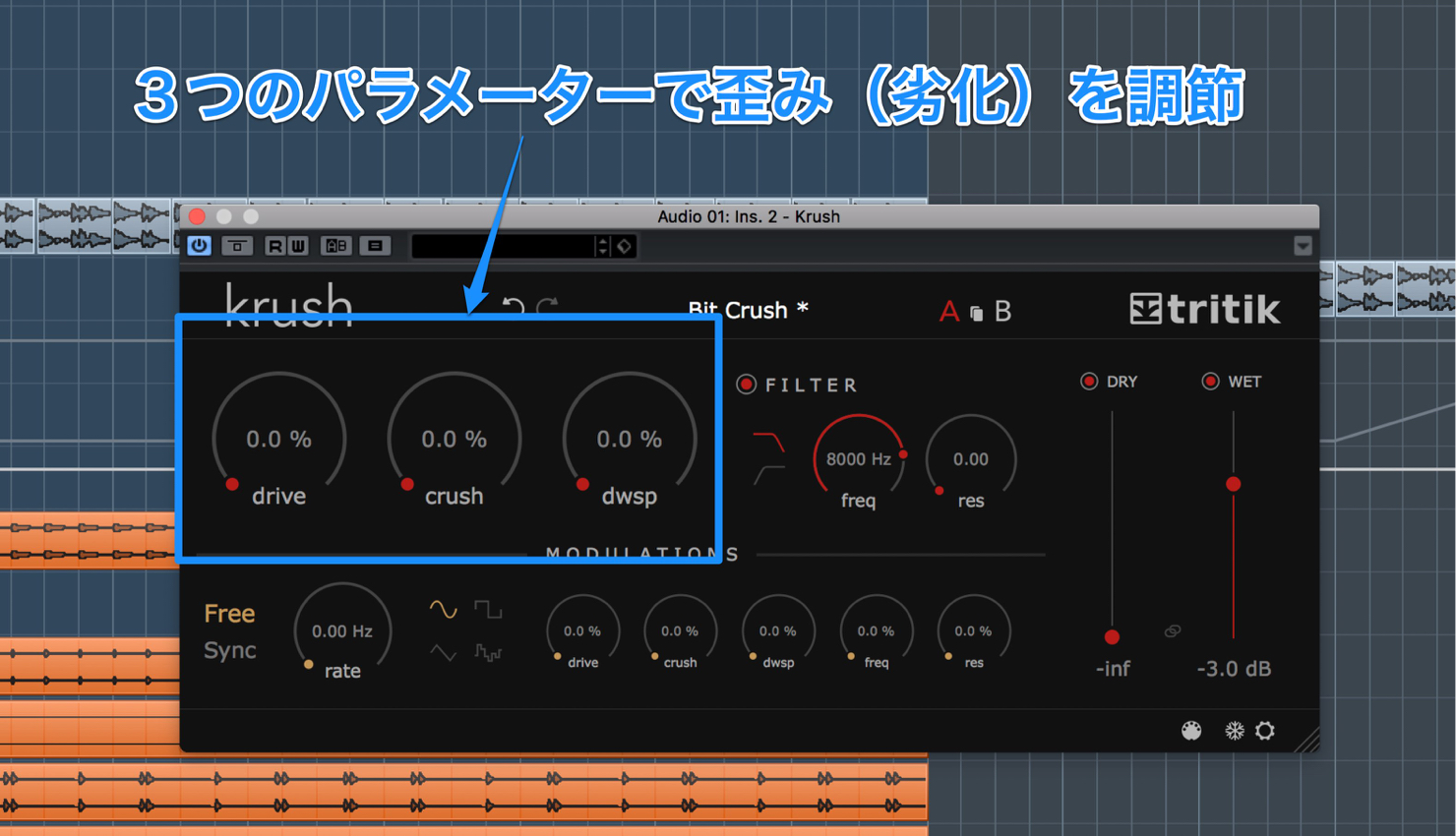
Task: Toggle the DRY enable button
Action: click(x=1089, y=382)
